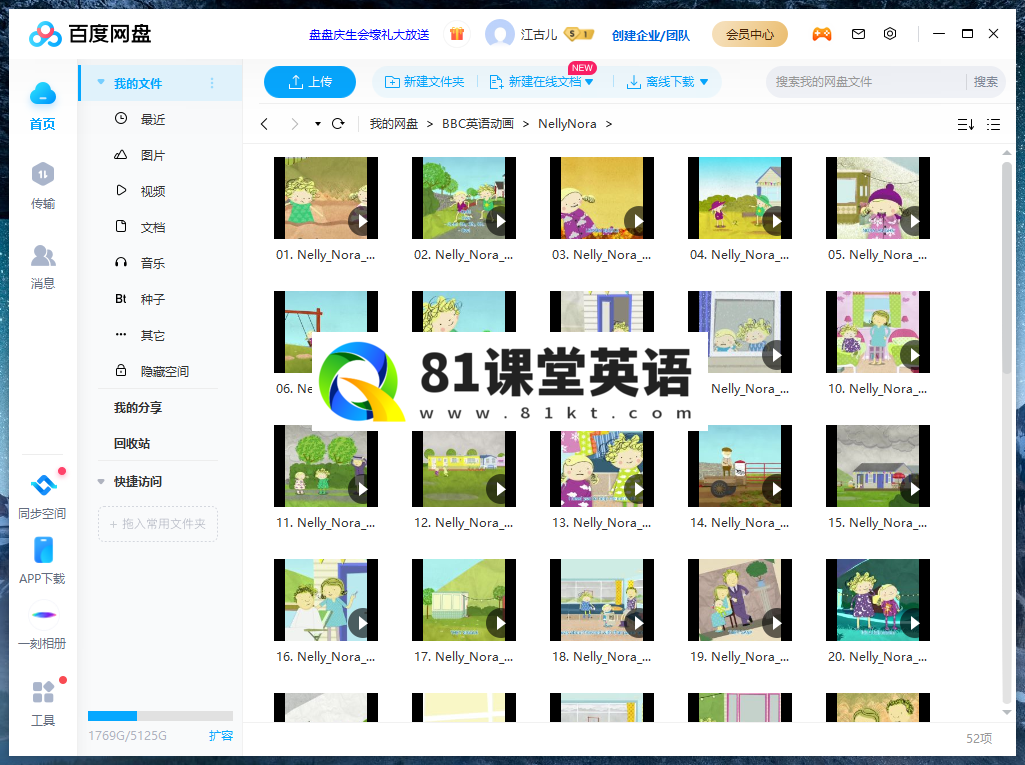The width and height of the screenshot is (1025, 765).
Task: Click the 20. Nelly_Nora file name
Action: 877,656
